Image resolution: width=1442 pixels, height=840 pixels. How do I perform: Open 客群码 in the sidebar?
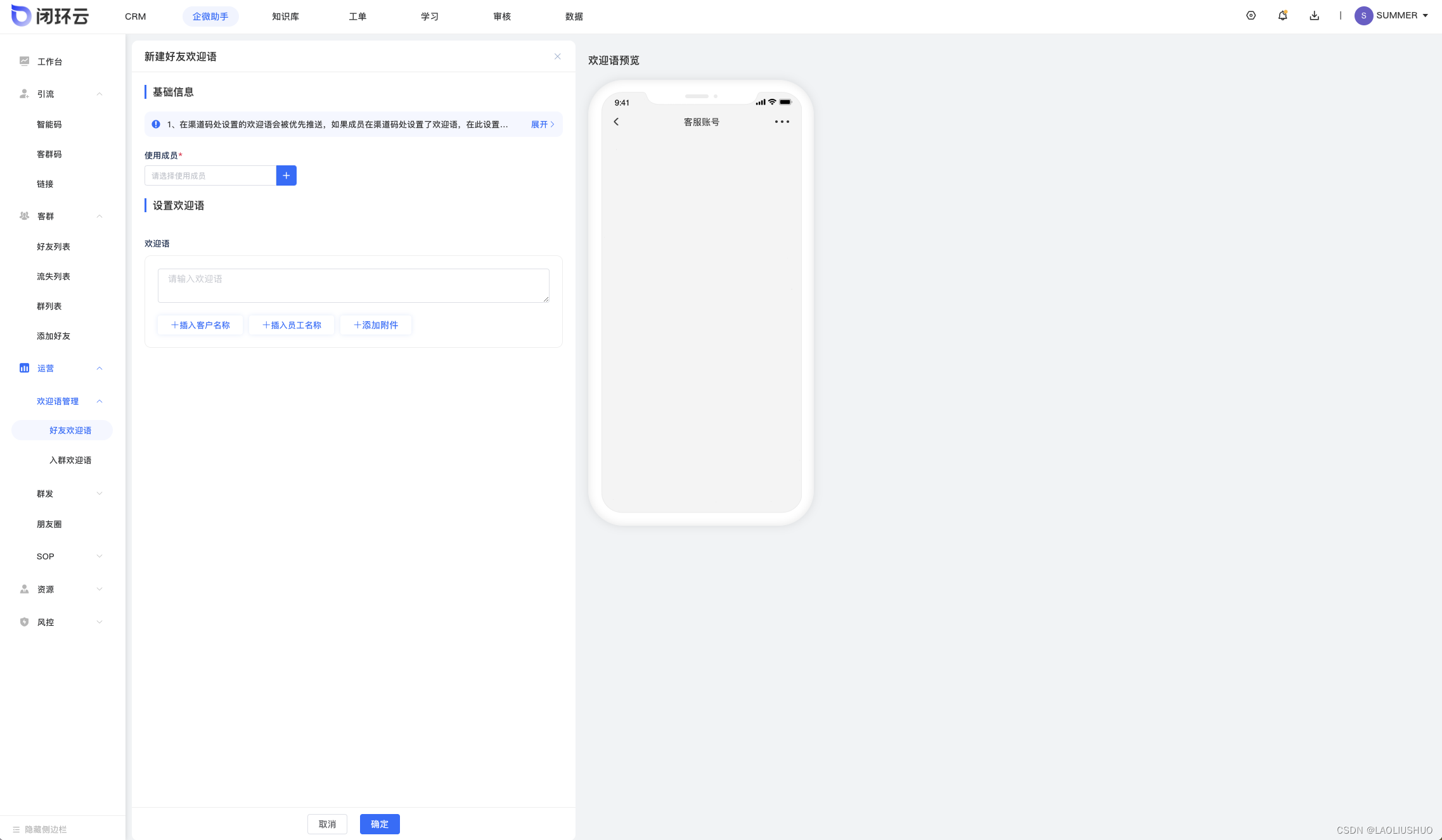coord(49,154)
